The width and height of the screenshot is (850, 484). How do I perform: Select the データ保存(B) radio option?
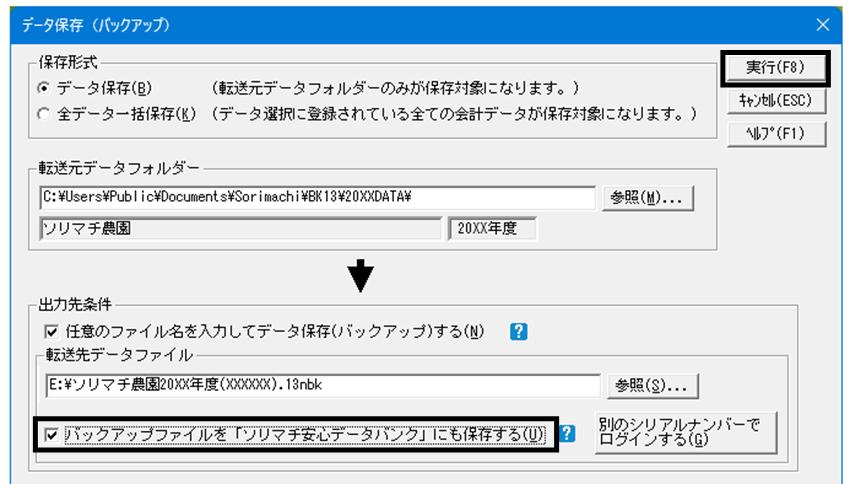coord(44,87)
